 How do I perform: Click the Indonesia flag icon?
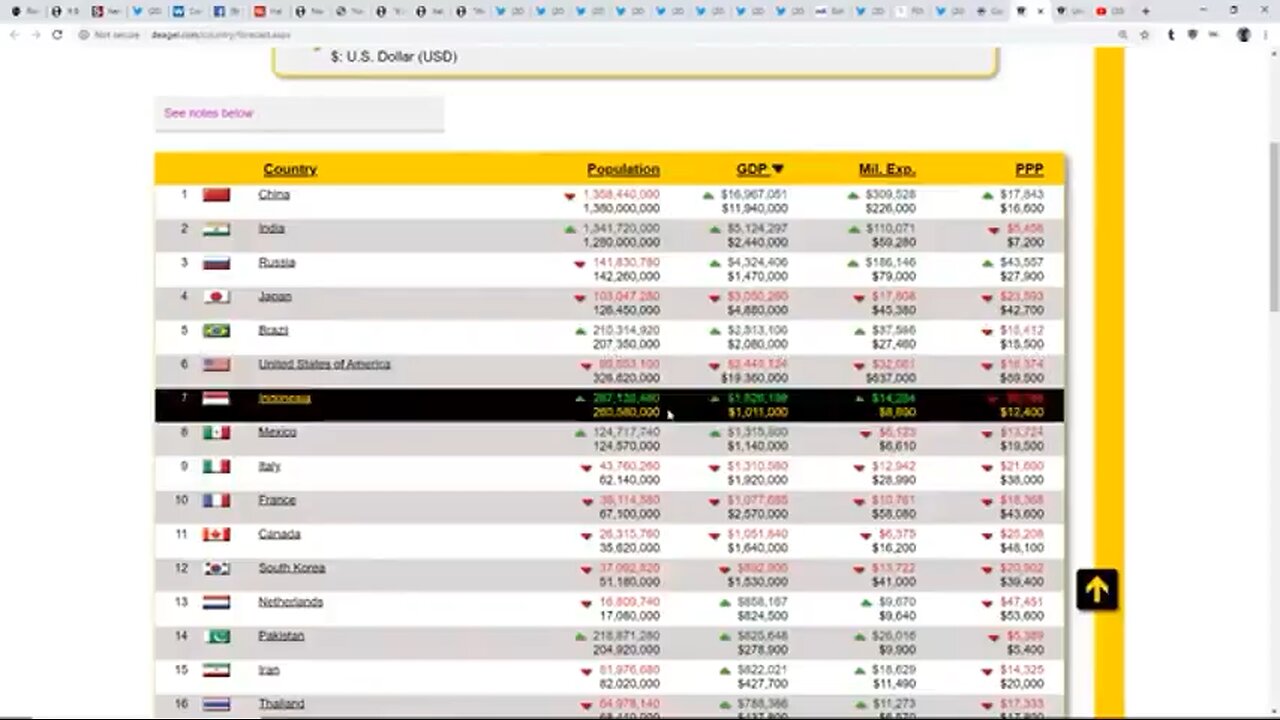(x=216, y=399)
